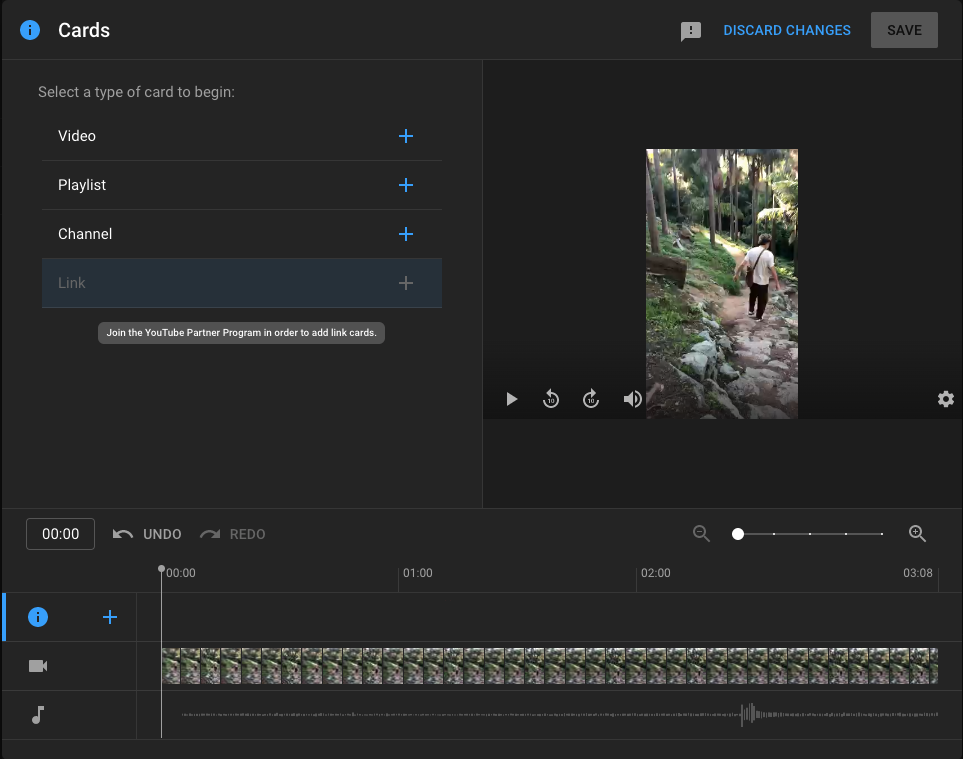Rewind the preview 10 seconds

(x=551, y=399)
